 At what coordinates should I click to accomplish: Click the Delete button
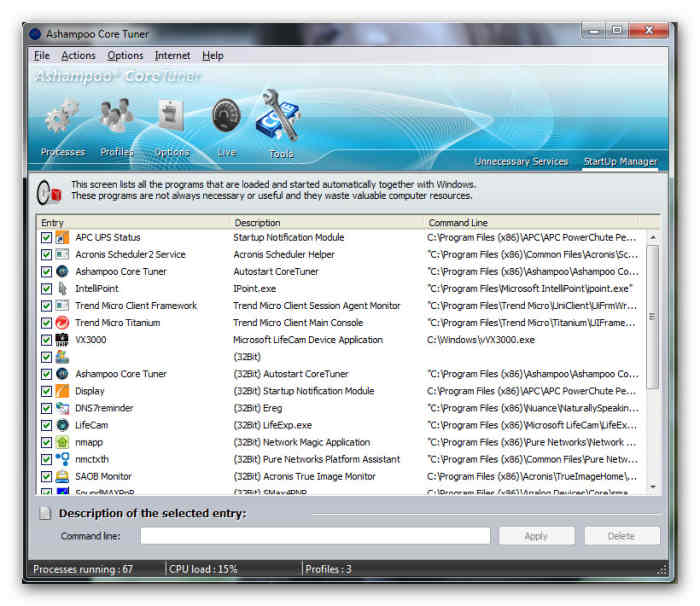click(x=621, y=536)
